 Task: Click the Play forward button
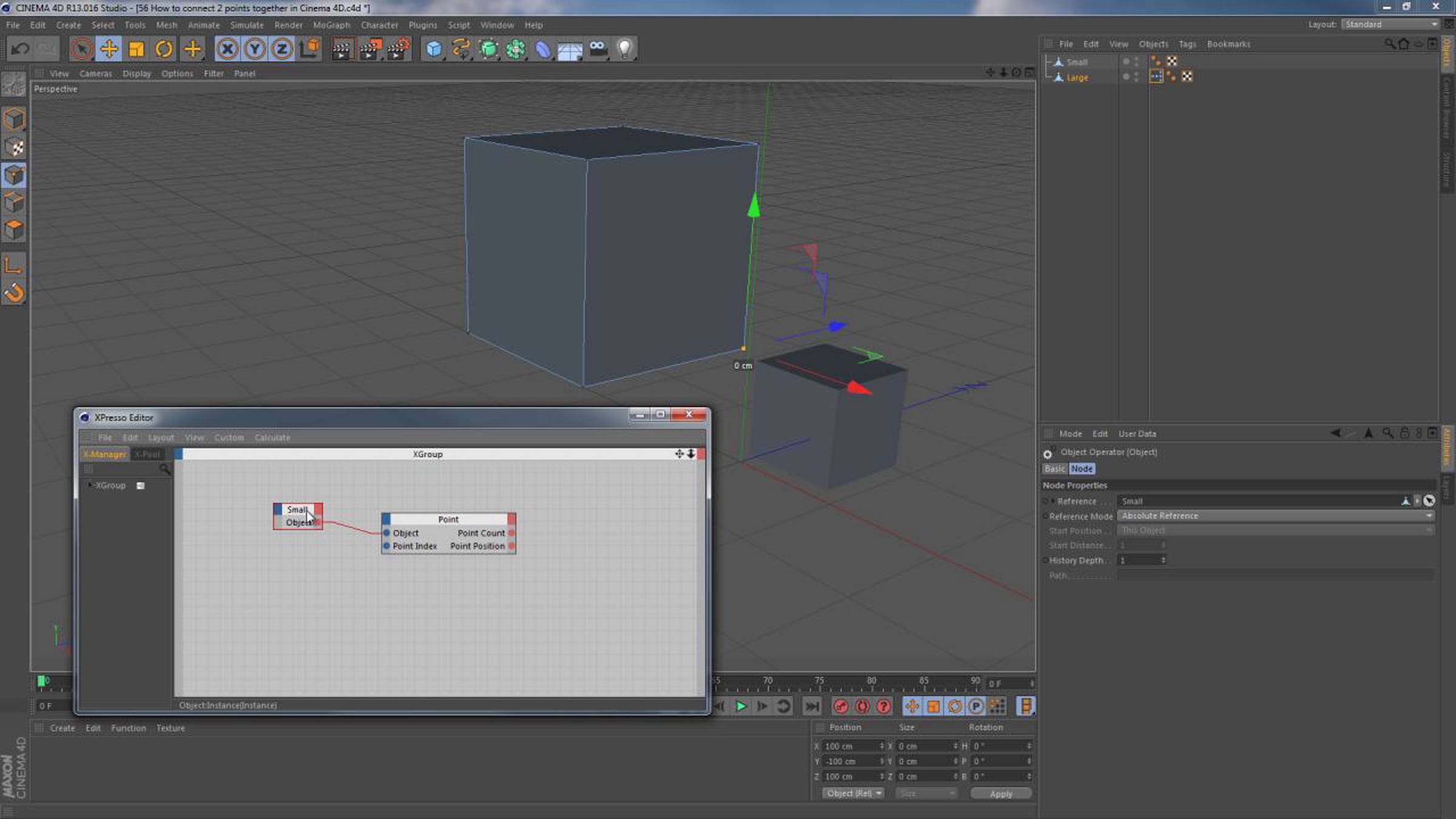[741, 706]
